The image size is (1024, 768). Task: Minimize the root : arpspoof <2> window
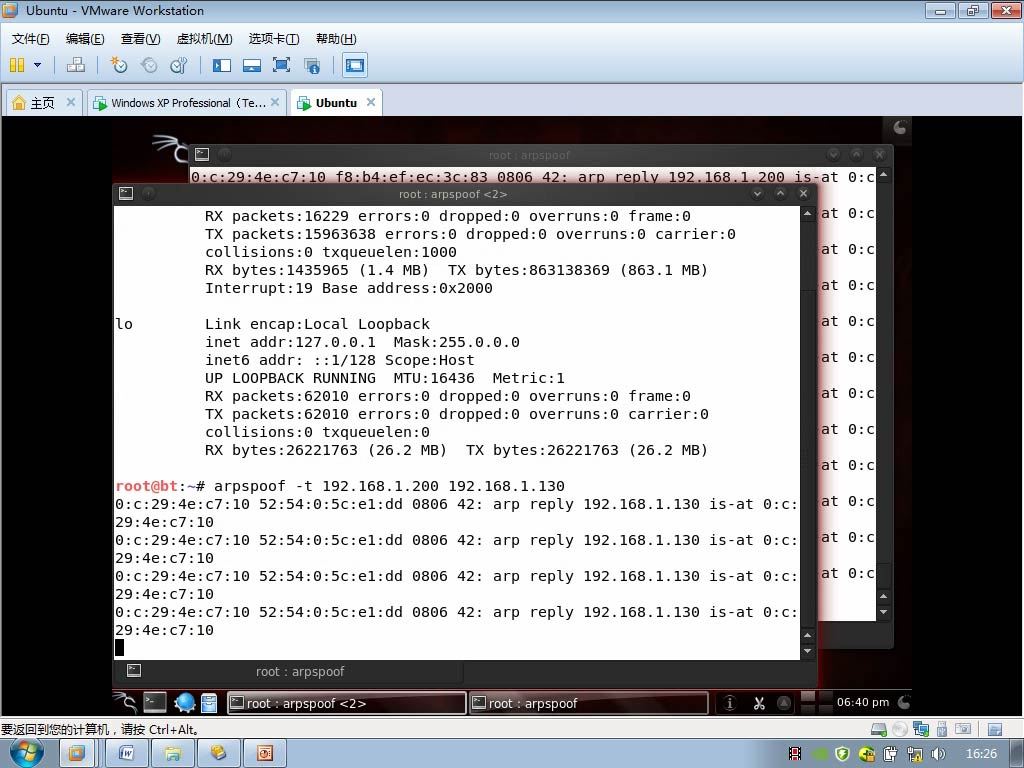pyautogui.click(x=757, y=193)
